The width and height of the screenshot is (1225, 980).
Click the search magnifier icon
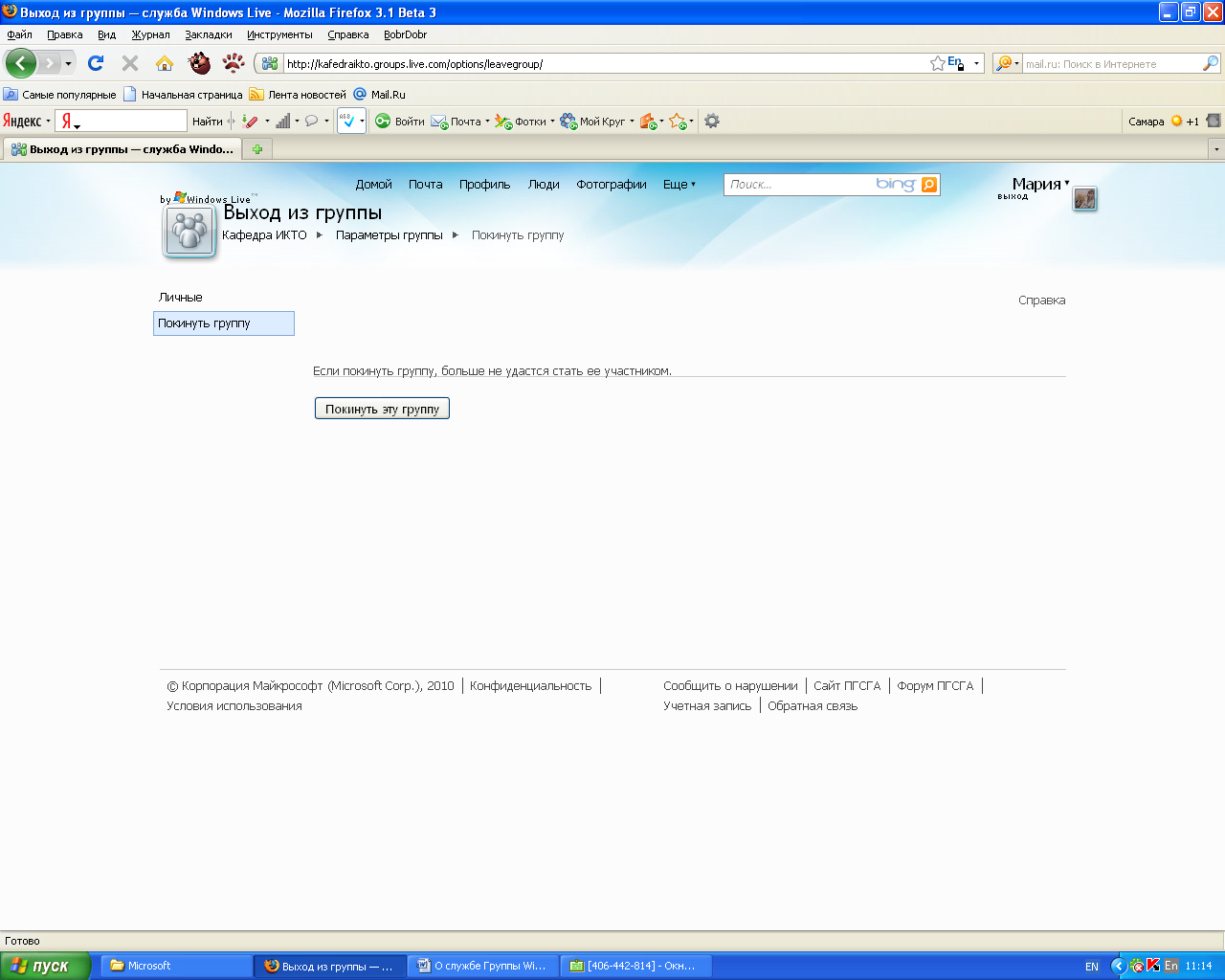[1211, 63]
